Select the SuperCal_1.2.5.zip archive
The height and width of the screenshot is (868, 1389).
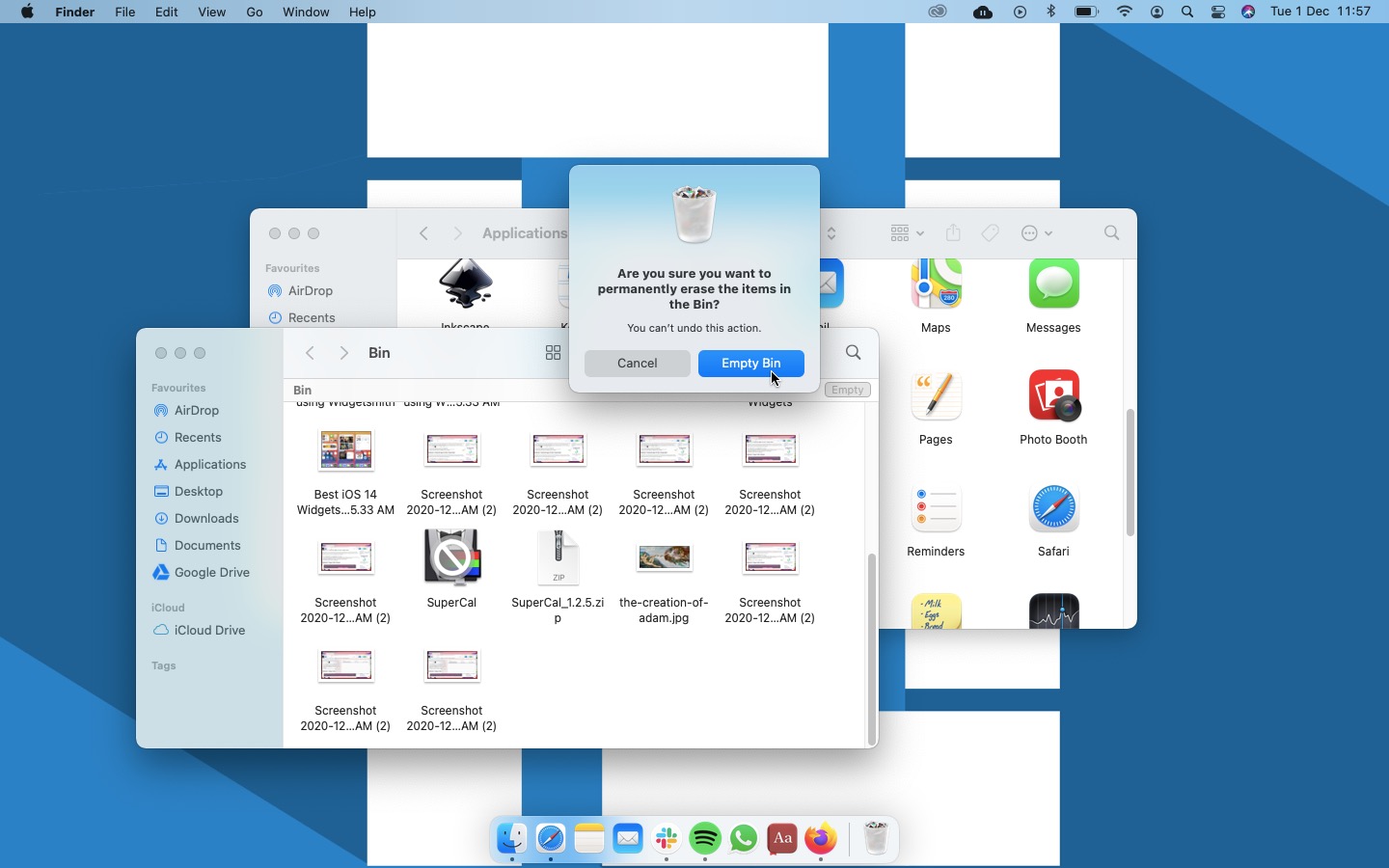tap(558, 557)
